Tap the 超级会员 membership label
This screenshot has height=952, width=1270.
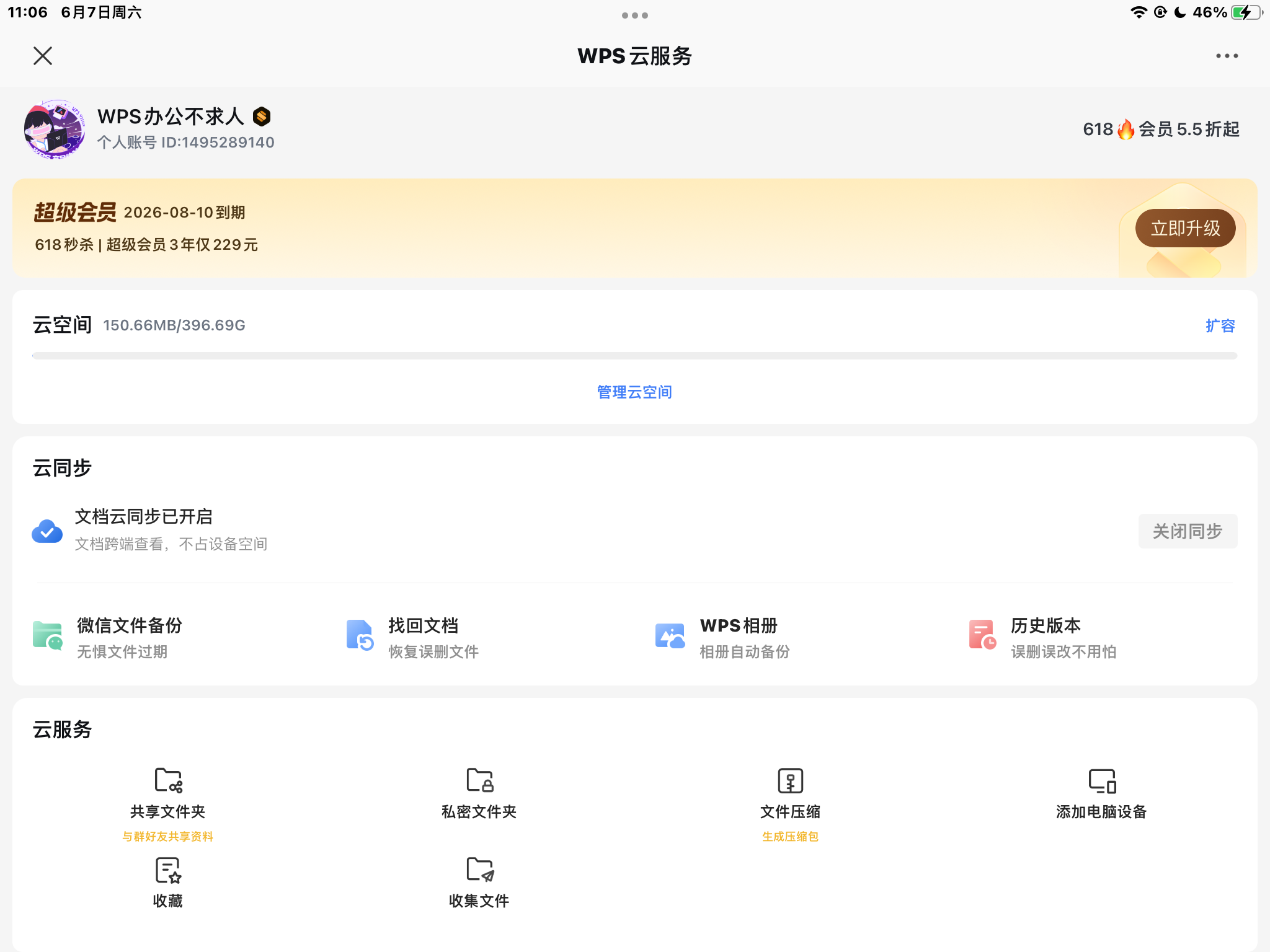click(75, 212)
